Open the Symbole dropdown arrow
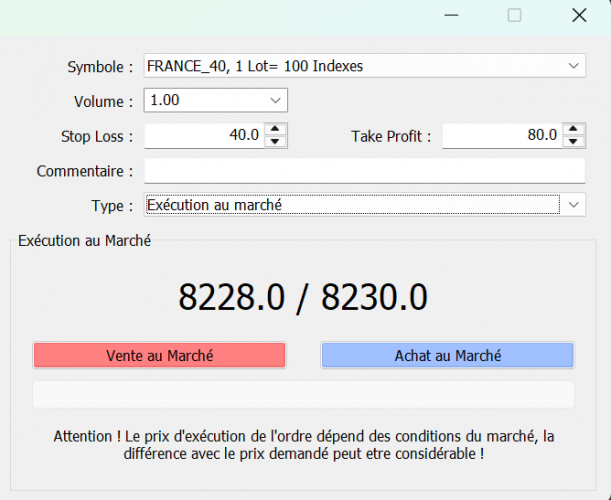 [x=573, y=66]
